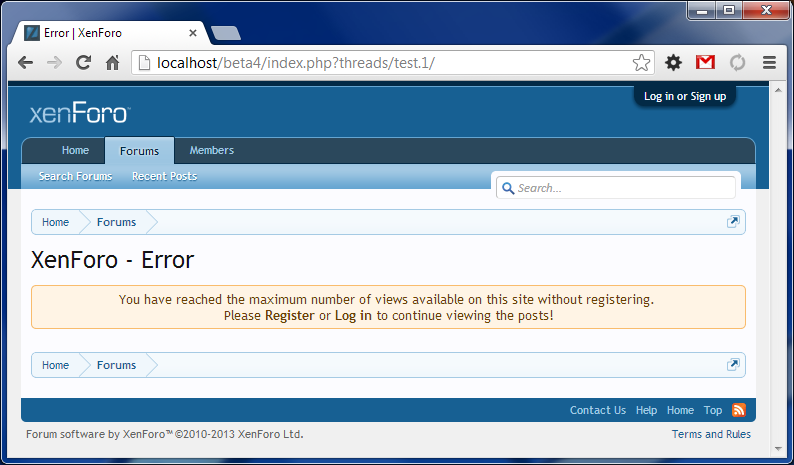Click the Contact Us footer link
Screen dimensions: 794x465
(597, 410)
